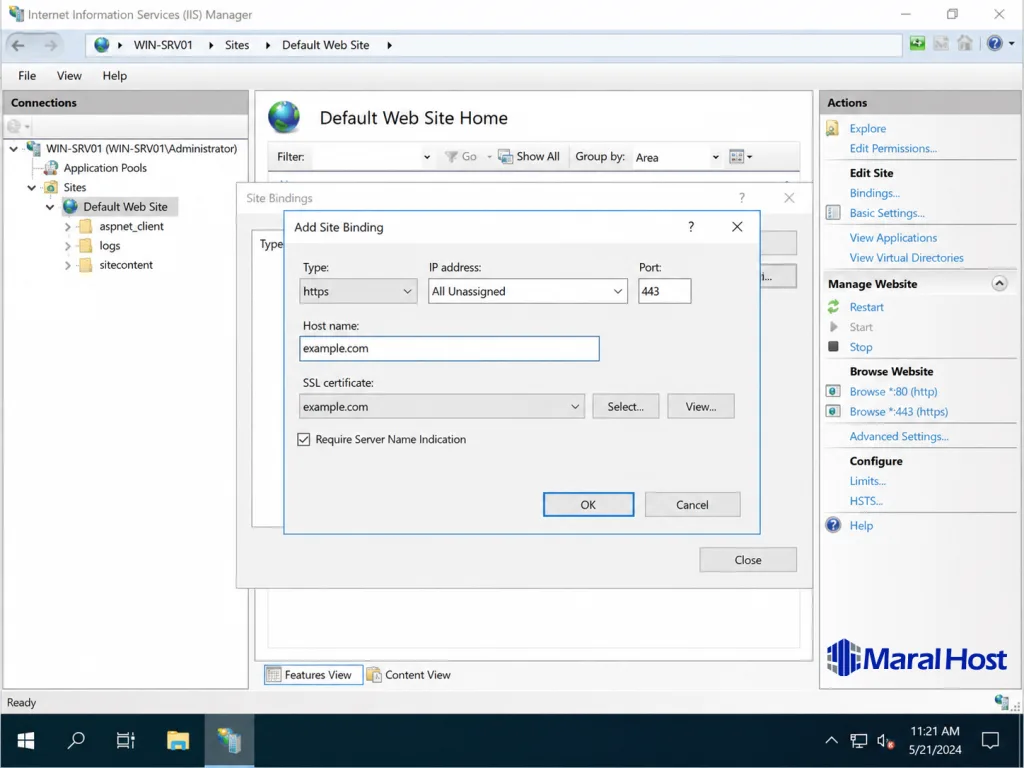This screenshot has height=768, width=1024.
Task: Collapse the WIN-SRV01 server node
Action: point(14,149)
